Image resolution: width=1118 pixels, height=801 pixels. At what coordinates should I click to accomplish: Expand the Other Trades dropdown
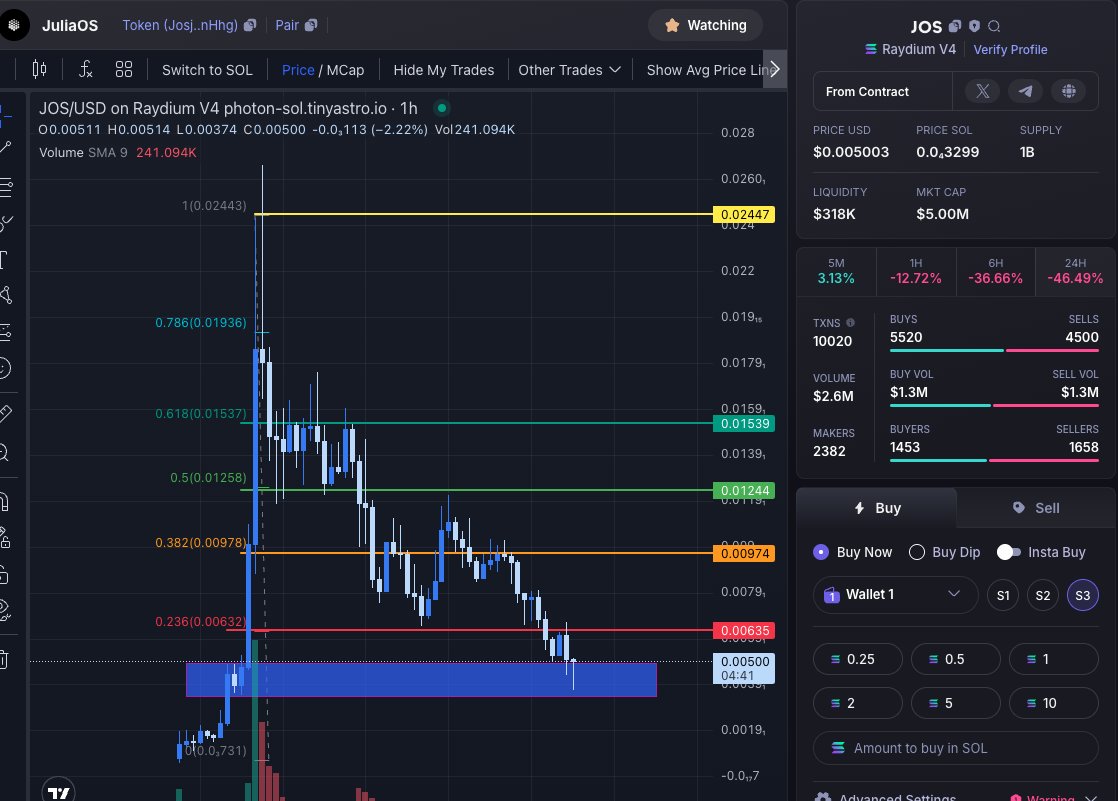click(569, 70)
